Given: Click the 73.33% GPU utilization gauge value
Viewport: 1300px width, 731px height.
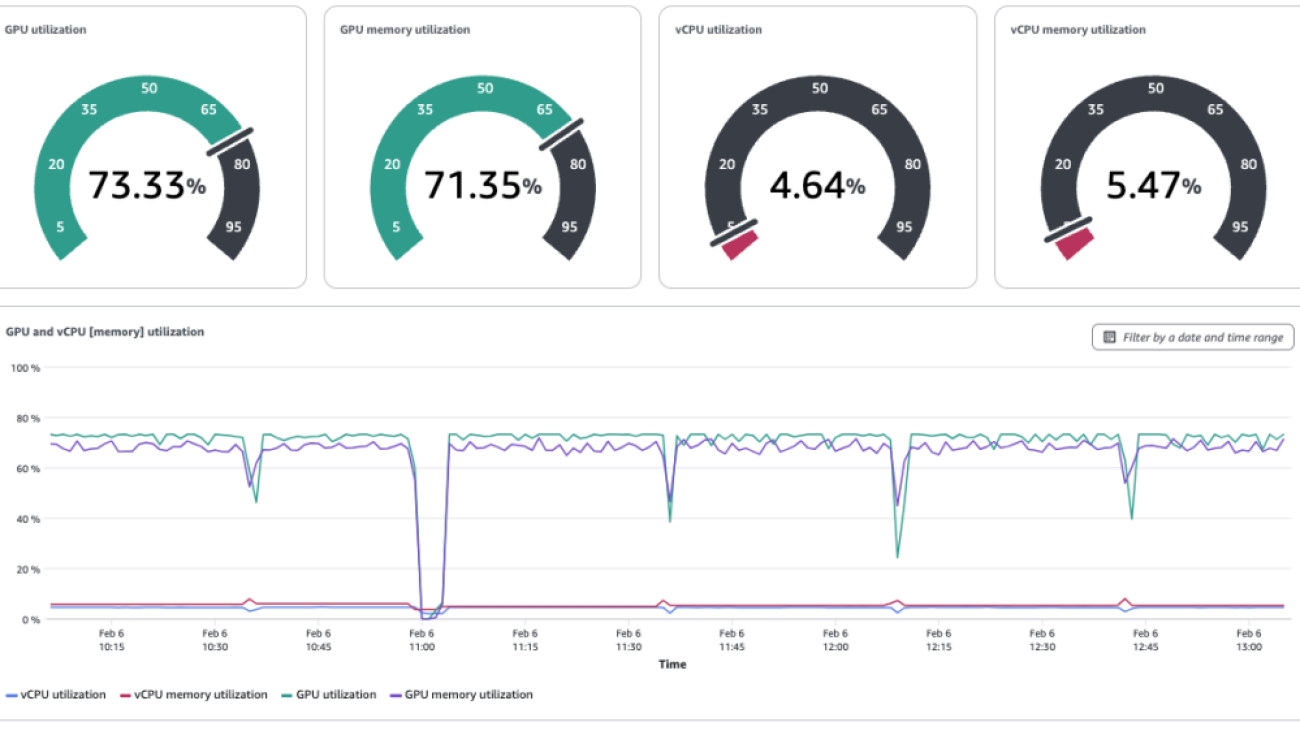Looking at the screenshot, I should (x=147, y=185).
